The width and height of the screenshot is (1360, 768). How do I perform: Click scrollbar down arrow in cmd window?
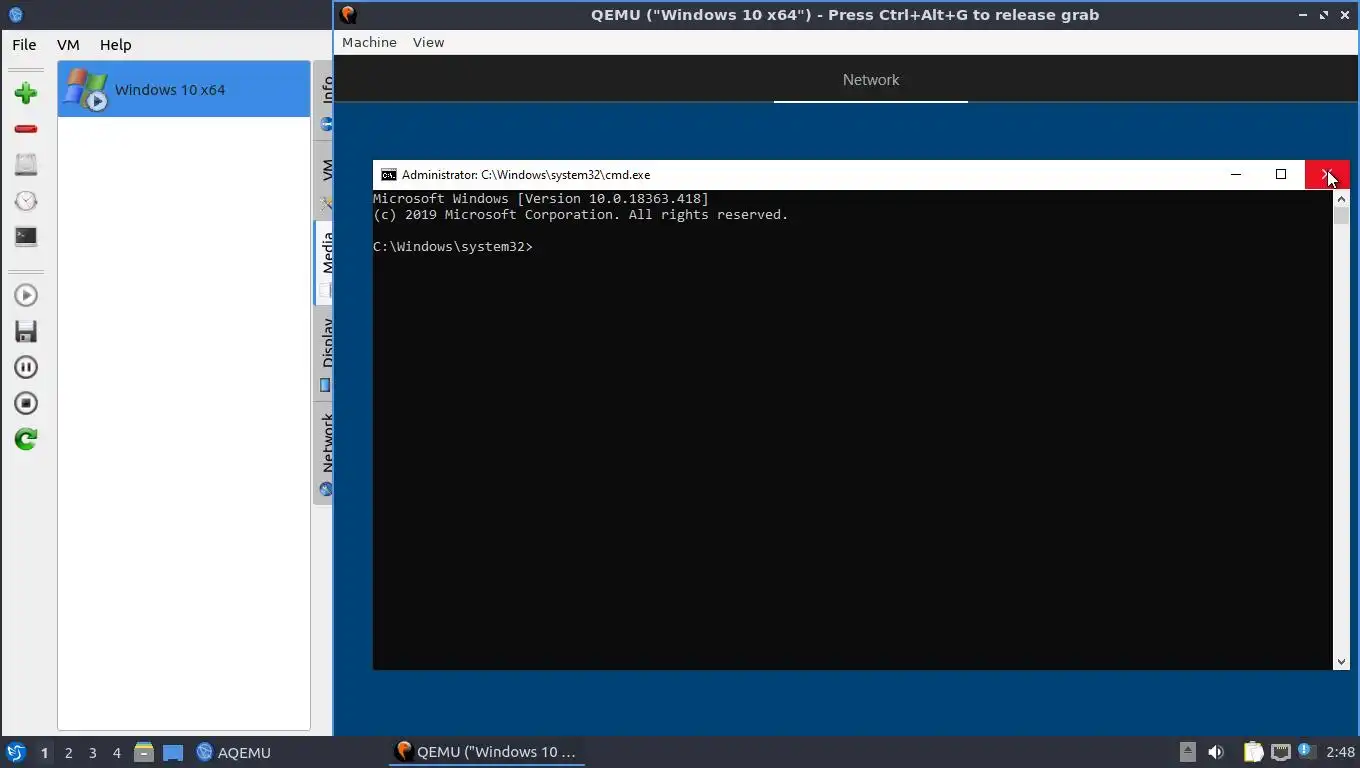(1341, 661)
